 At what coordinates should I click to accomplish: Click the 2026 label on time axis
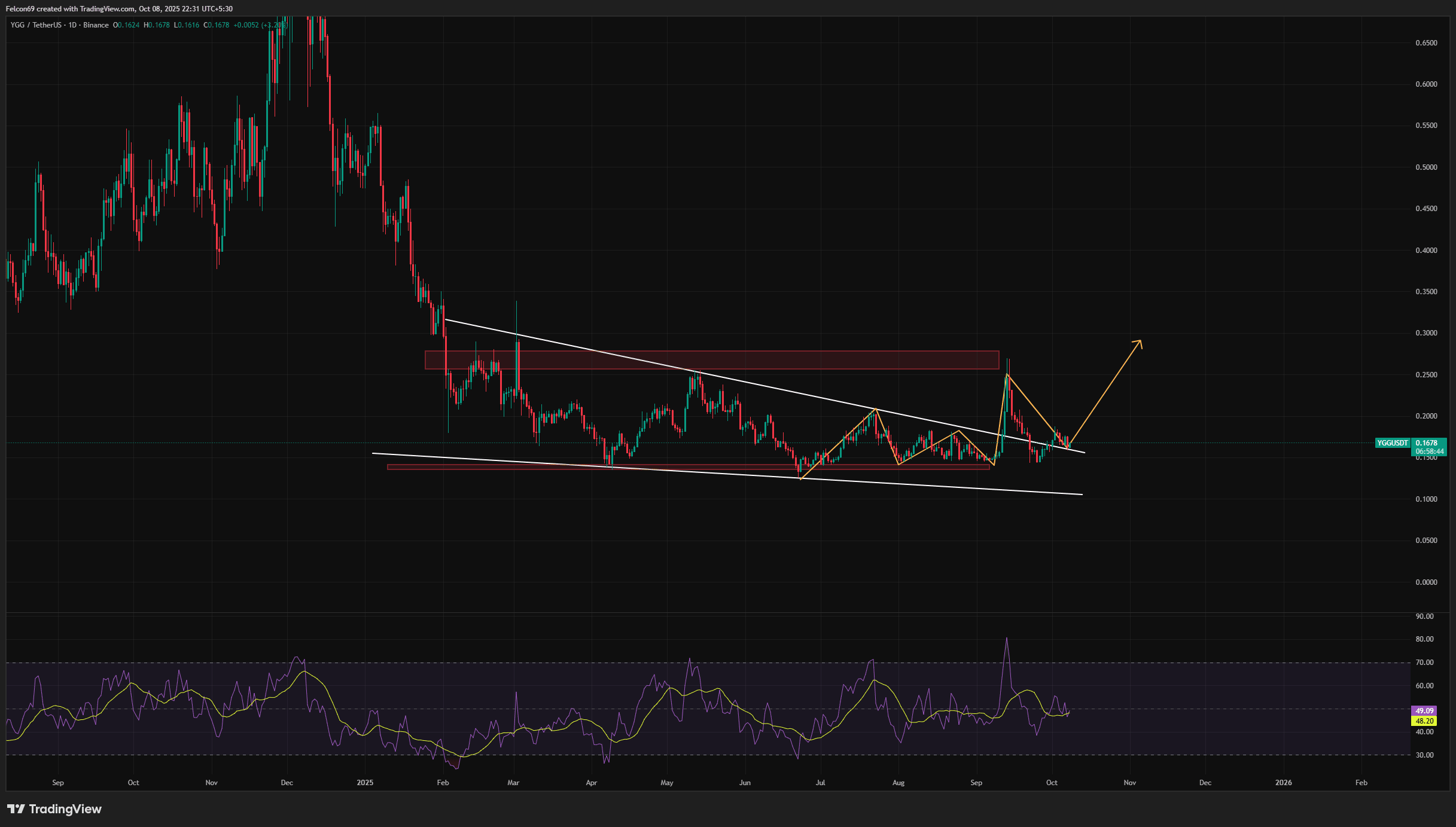[1283, 783]
